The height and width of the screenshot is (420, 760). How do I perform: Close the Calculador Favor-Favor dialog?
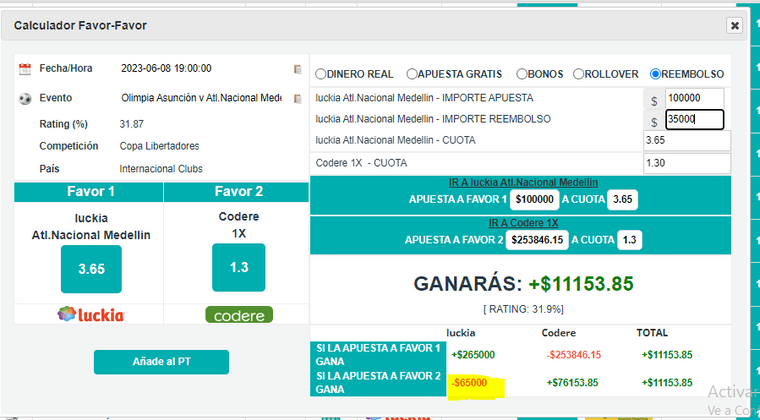[x=735, y=25]
